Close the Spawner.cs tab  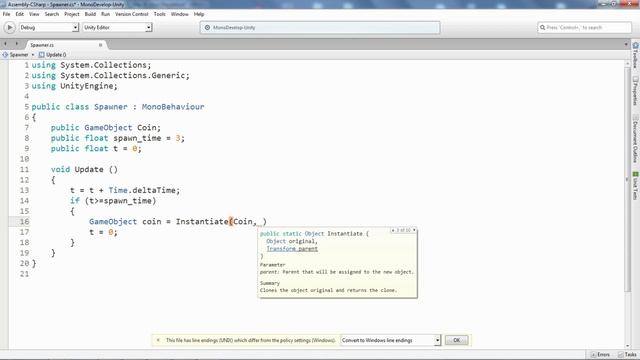pyautogui.click(x=100, y=45)
